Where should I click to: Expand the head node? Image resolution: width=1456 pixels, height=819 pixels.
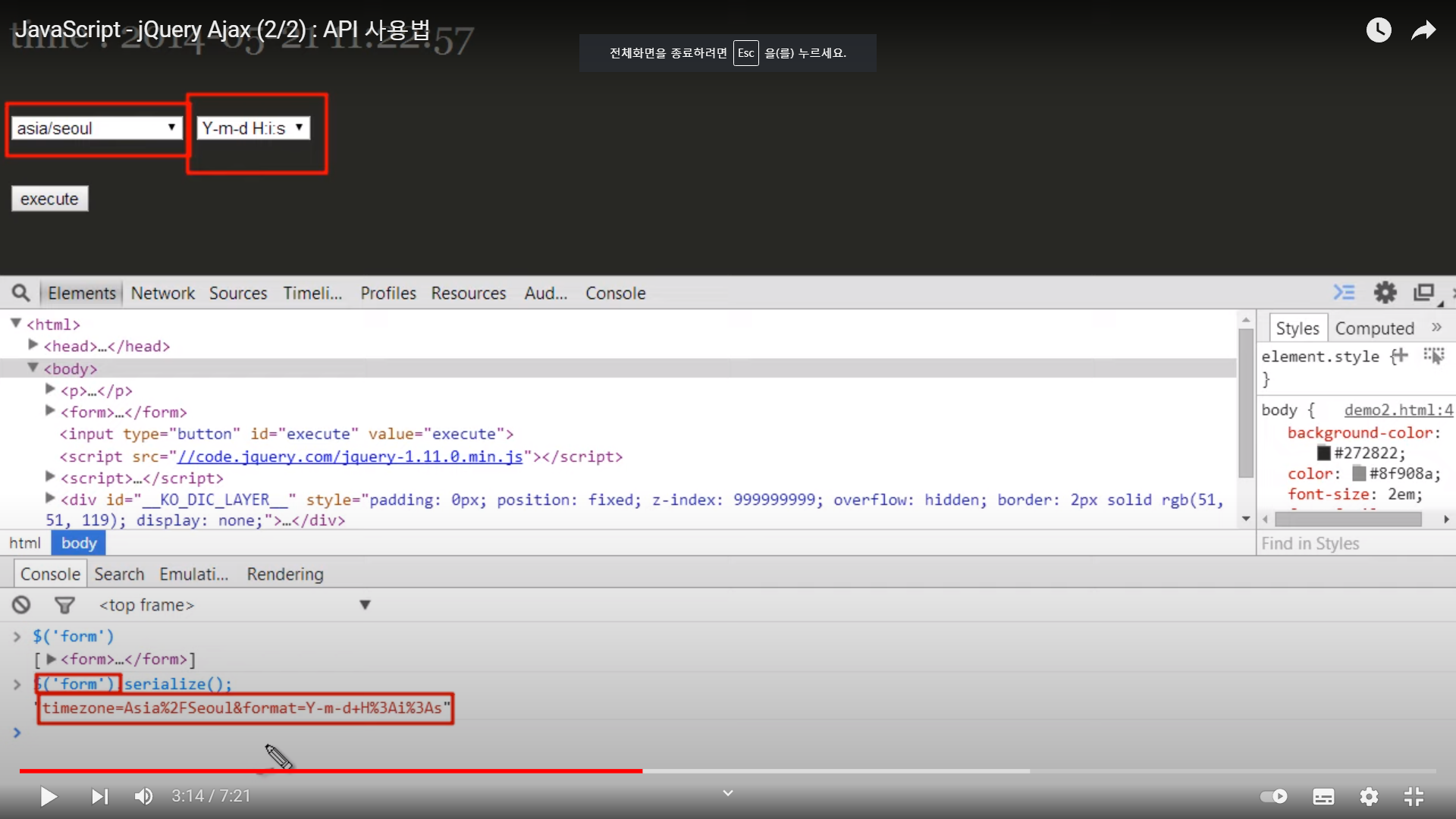33,345
